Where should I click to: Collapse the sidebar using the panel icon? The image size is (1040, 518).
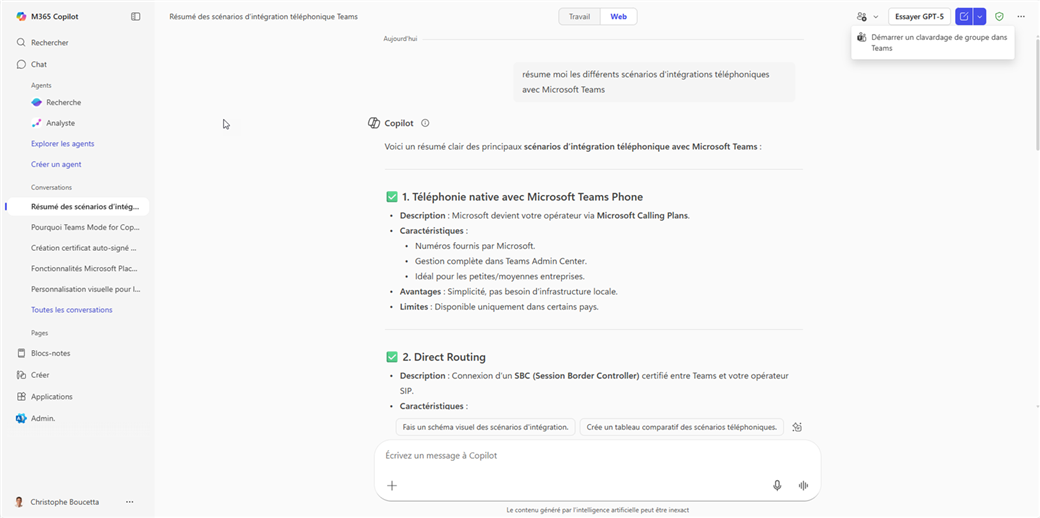click(x=136, y=17)
